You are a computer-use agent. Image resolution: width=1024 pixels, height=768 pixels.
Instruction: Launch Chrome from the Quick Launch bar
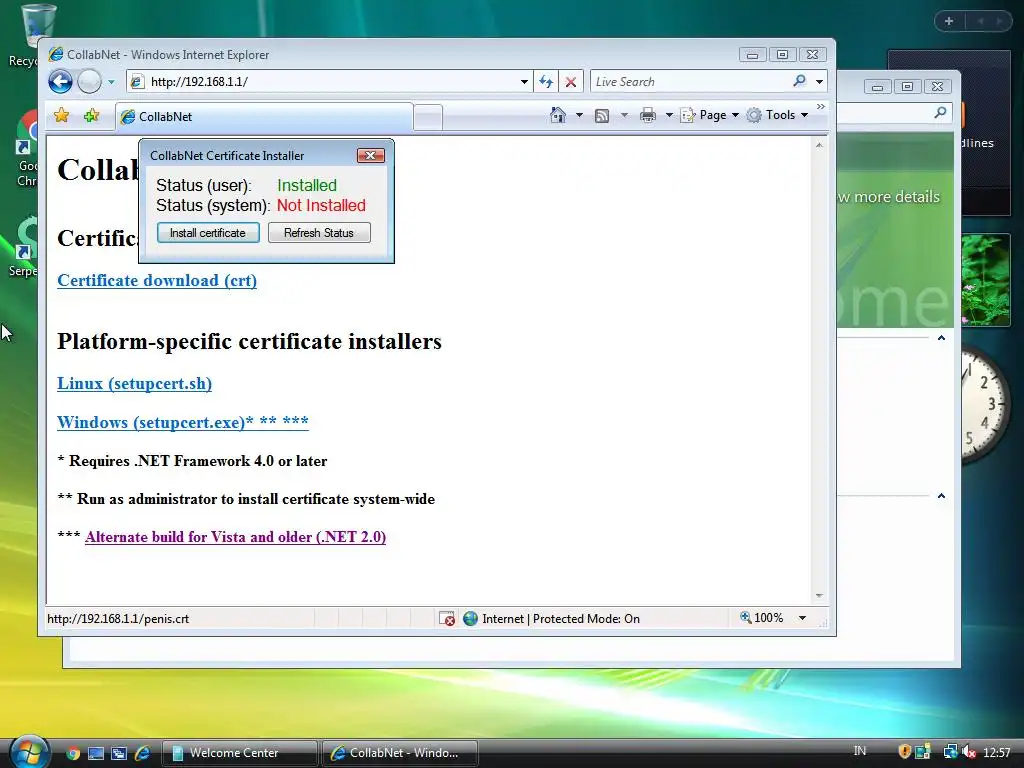[x=72, y=753]
